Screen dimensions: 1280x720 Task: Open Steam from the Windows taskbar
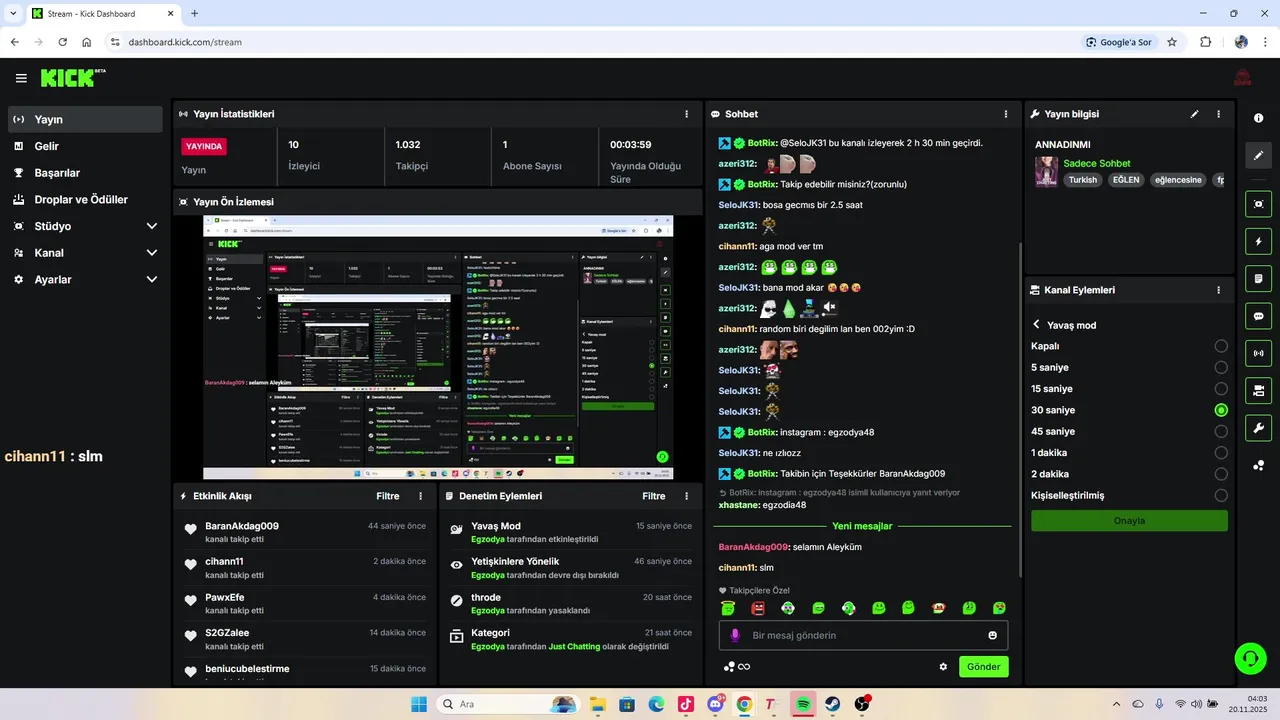pos(833,704)
